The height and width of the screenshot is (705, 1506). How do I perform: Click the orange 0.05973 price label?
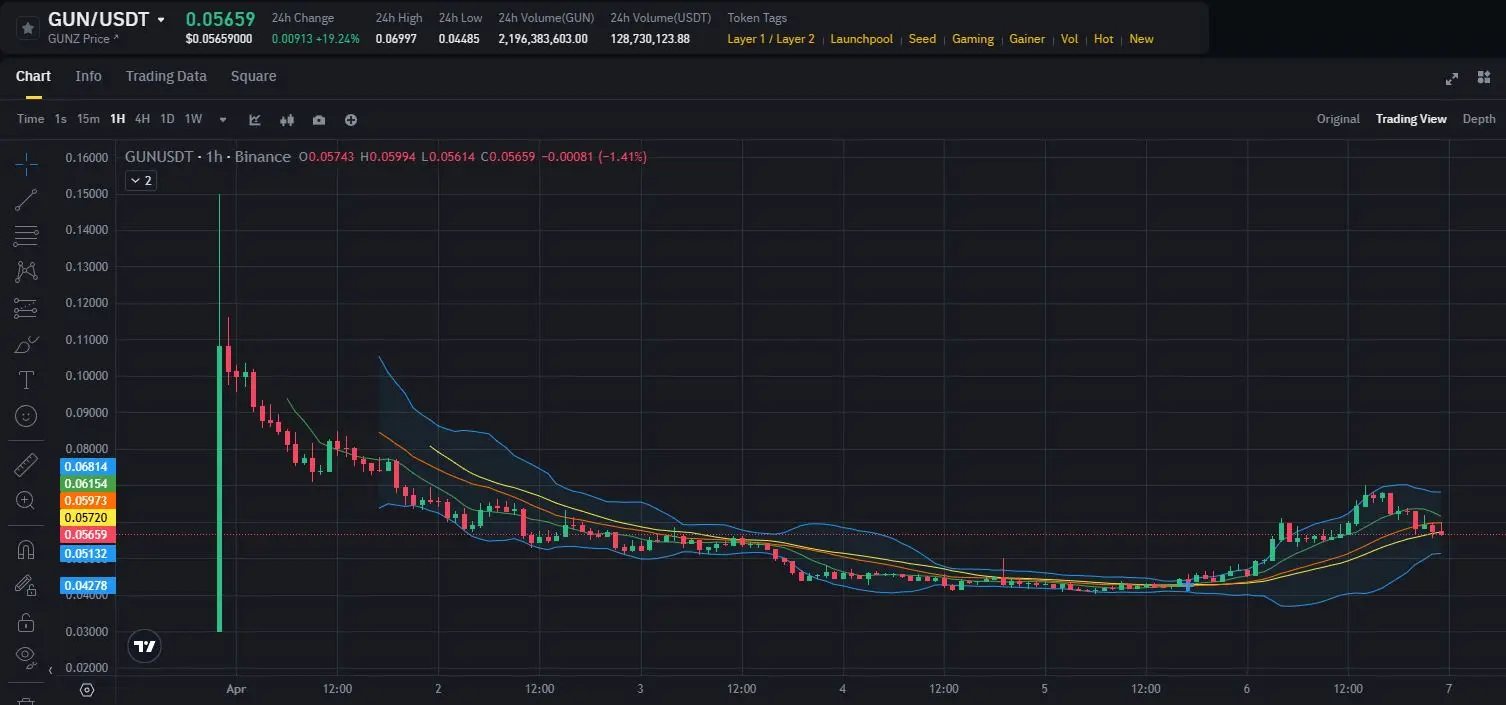pos(90,500)
